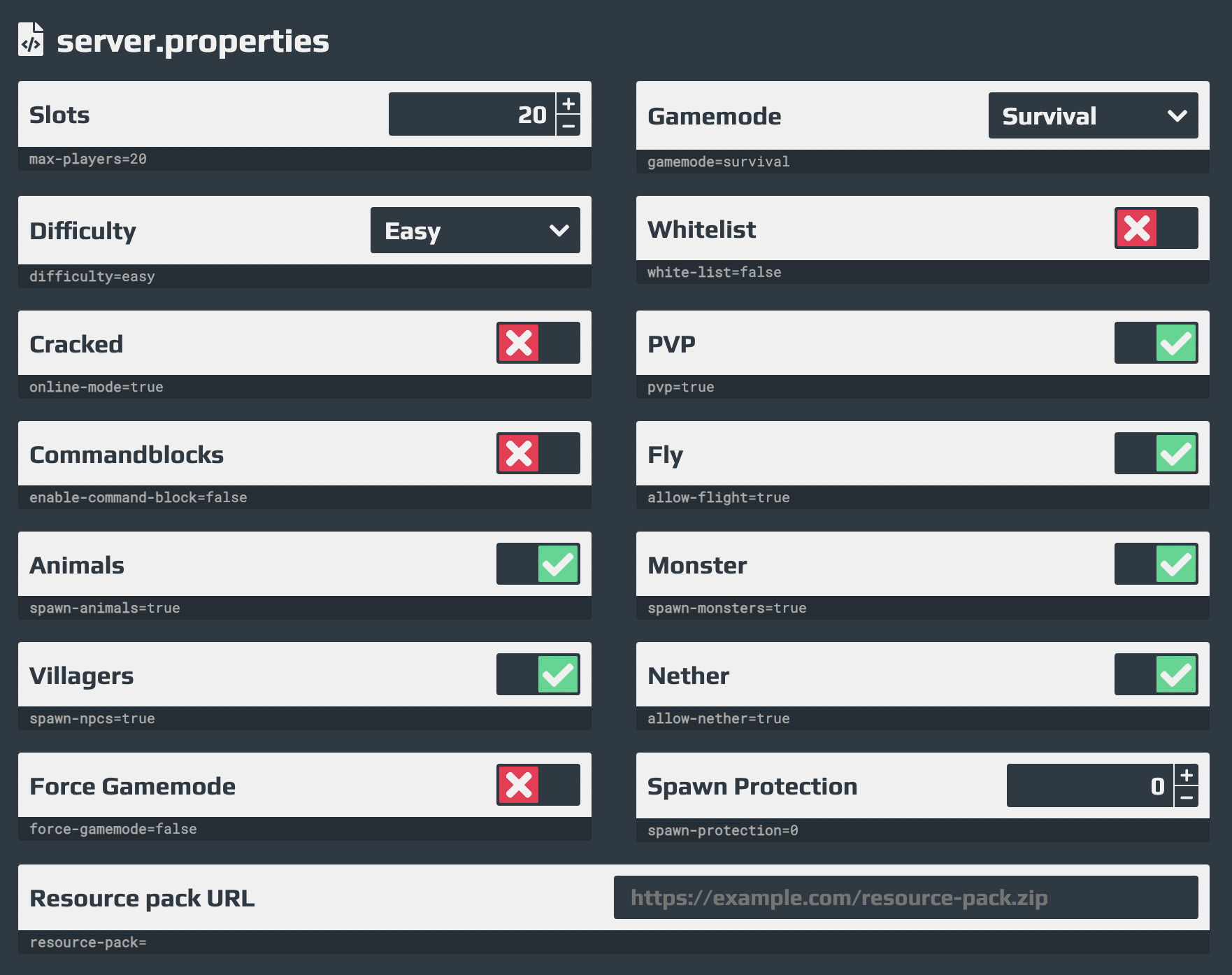Click the Slots number field showing 20
This screenshot has height=975, width=1232.
pos(472,114)
